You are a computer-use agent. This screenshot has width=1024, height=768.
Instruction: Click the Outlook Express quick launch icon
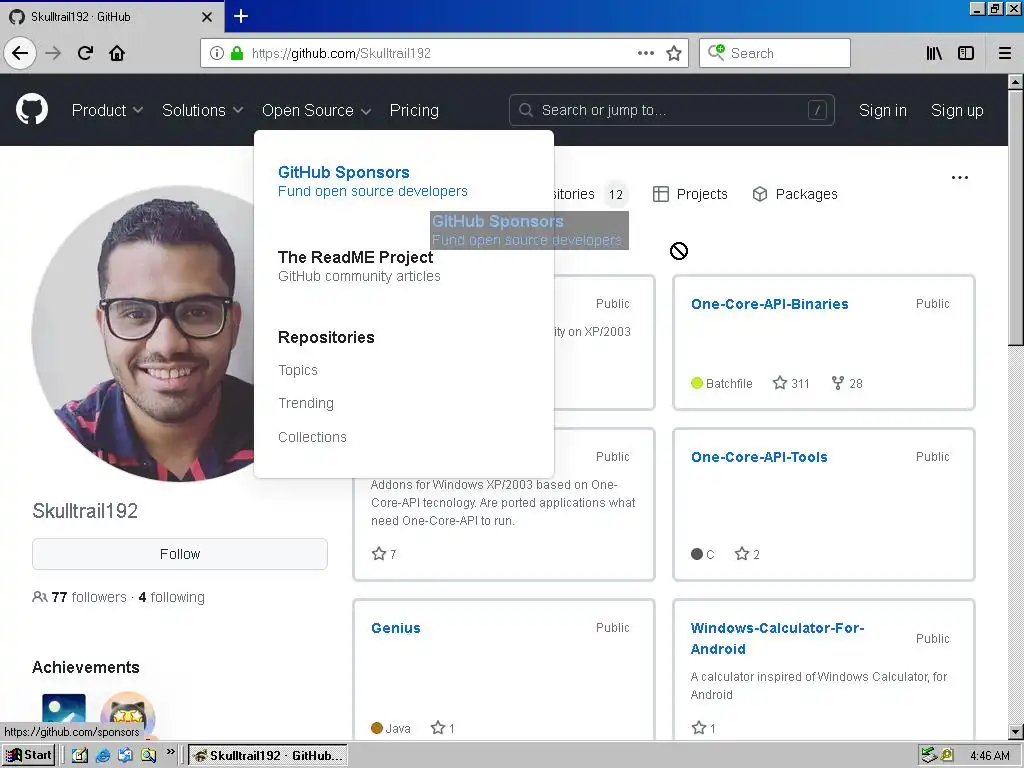(125, 755)
